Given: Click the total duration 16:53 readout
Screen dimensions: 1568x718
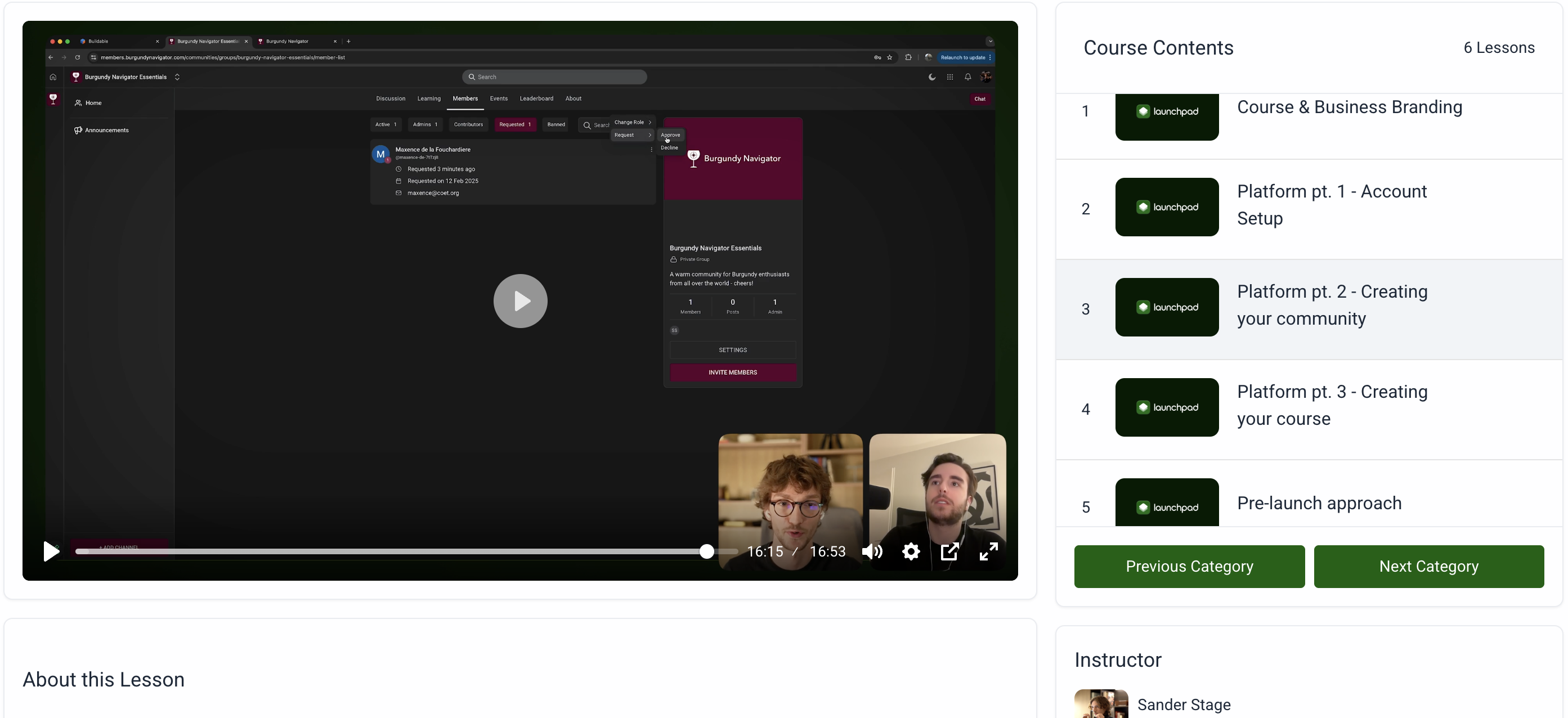Looking at the screenshot, I should [x=828, y=551].
